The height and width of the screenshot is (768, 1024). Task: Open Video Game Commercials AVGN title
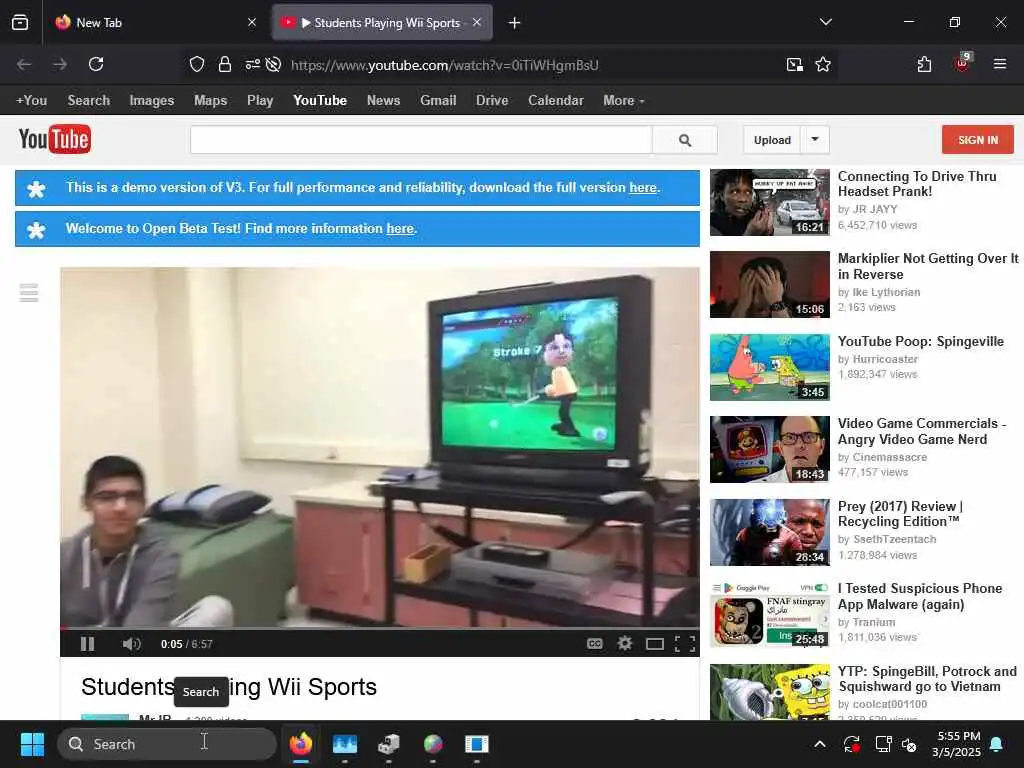point(921,431)
